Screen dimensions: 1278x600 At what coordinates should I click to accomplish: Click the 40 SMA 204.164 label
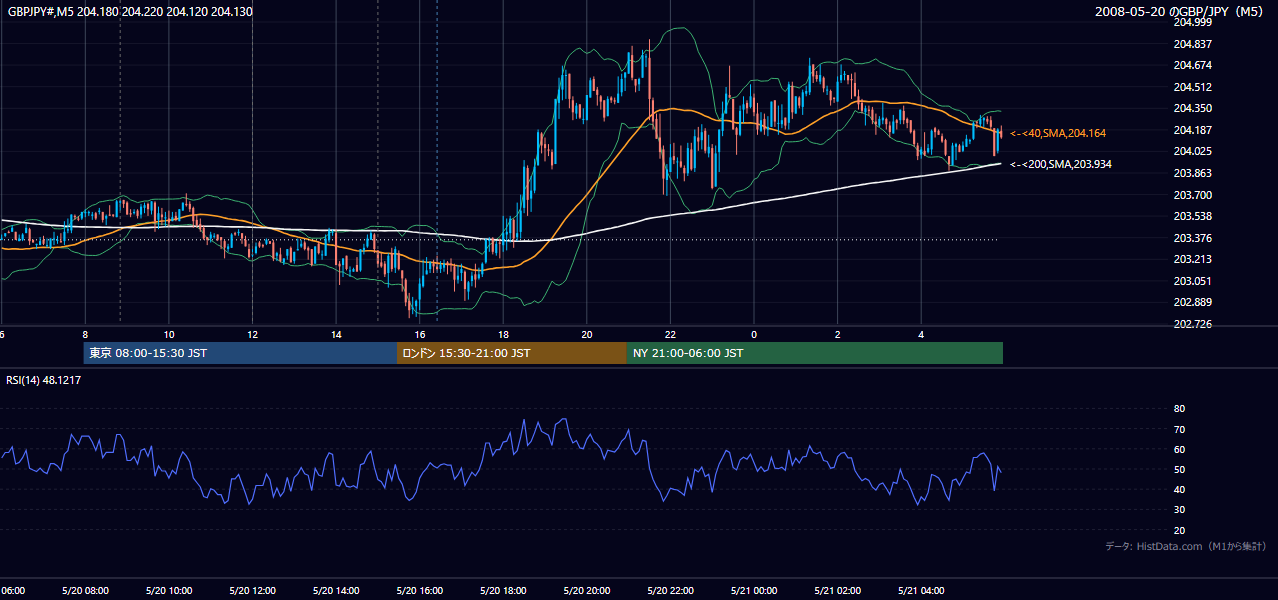[1058, 133]
